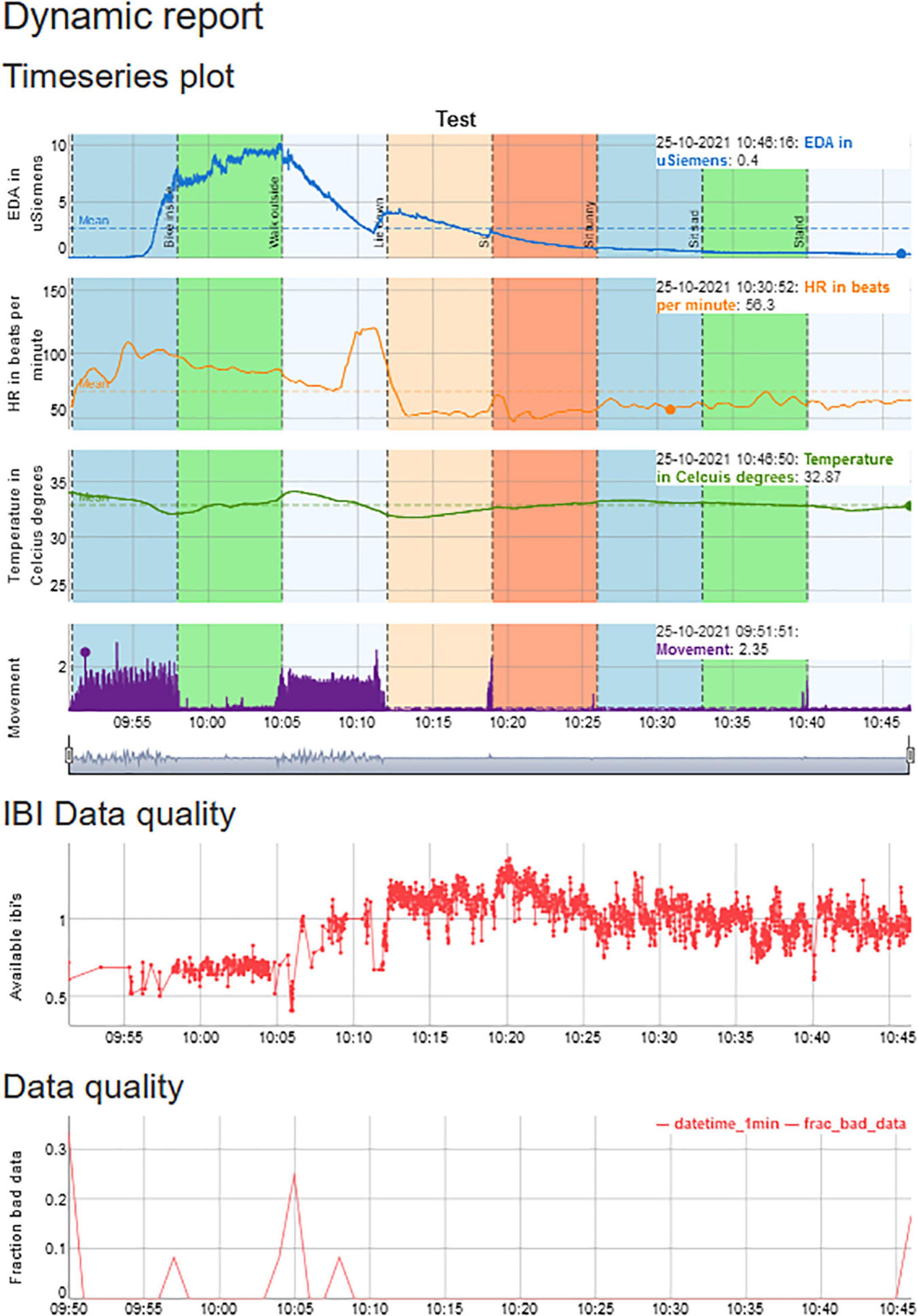
Task: Click the 'Stand' event marker label
Action: click(799, 231)
